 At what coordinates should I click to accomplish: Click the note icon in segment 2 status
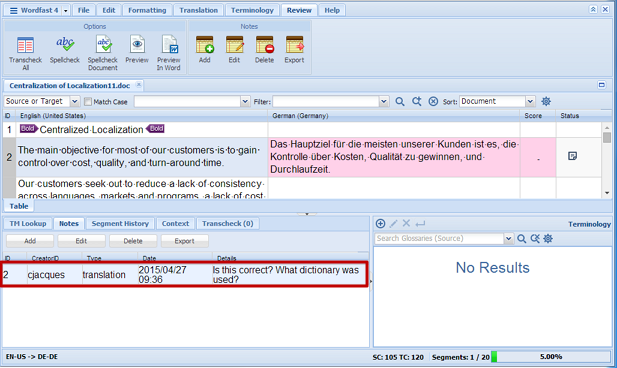pyautogui.click(x=573, y=156)
